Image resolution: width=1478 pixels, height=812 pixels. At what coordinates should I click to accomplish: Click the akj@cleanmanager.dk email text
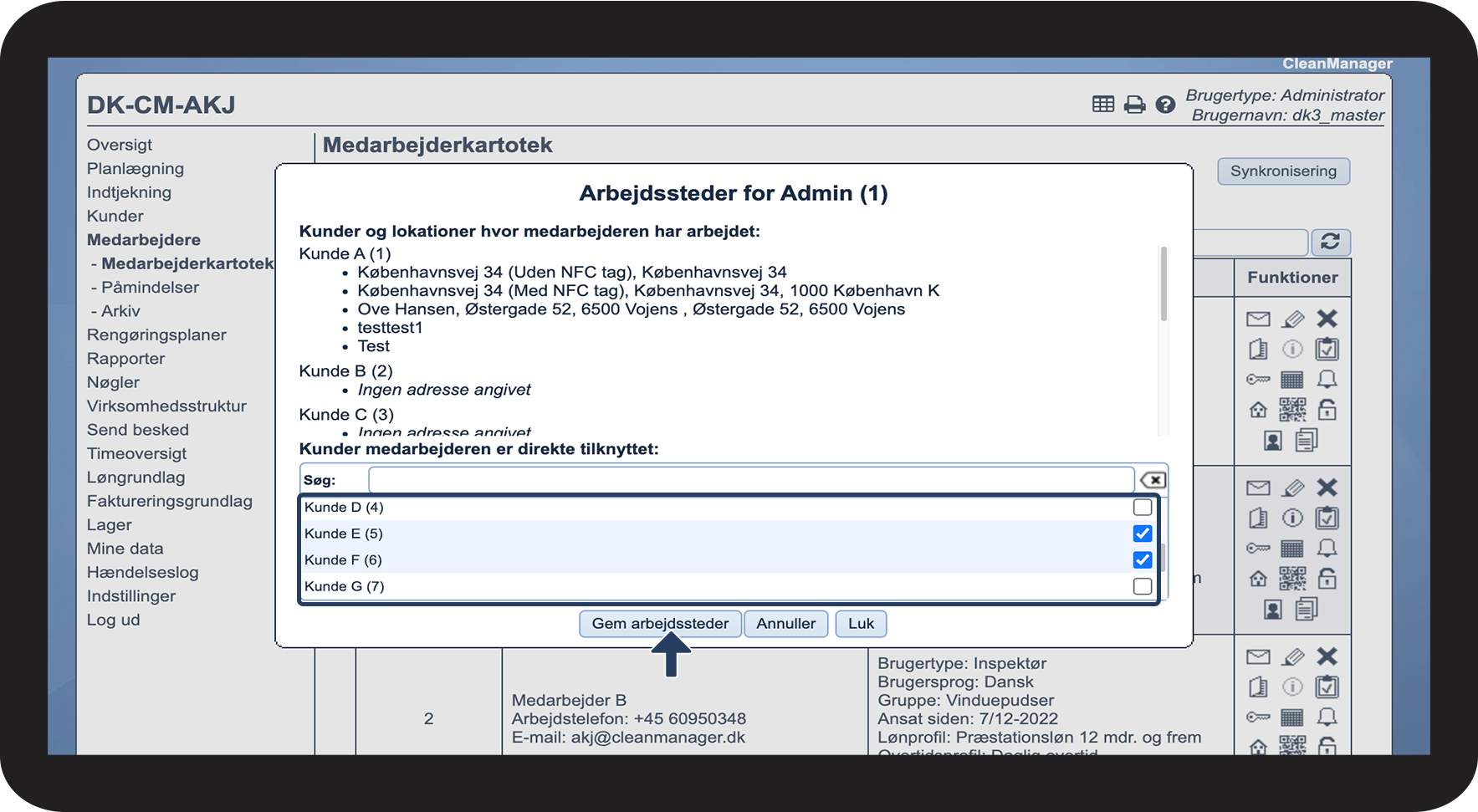tap(657, 738)
